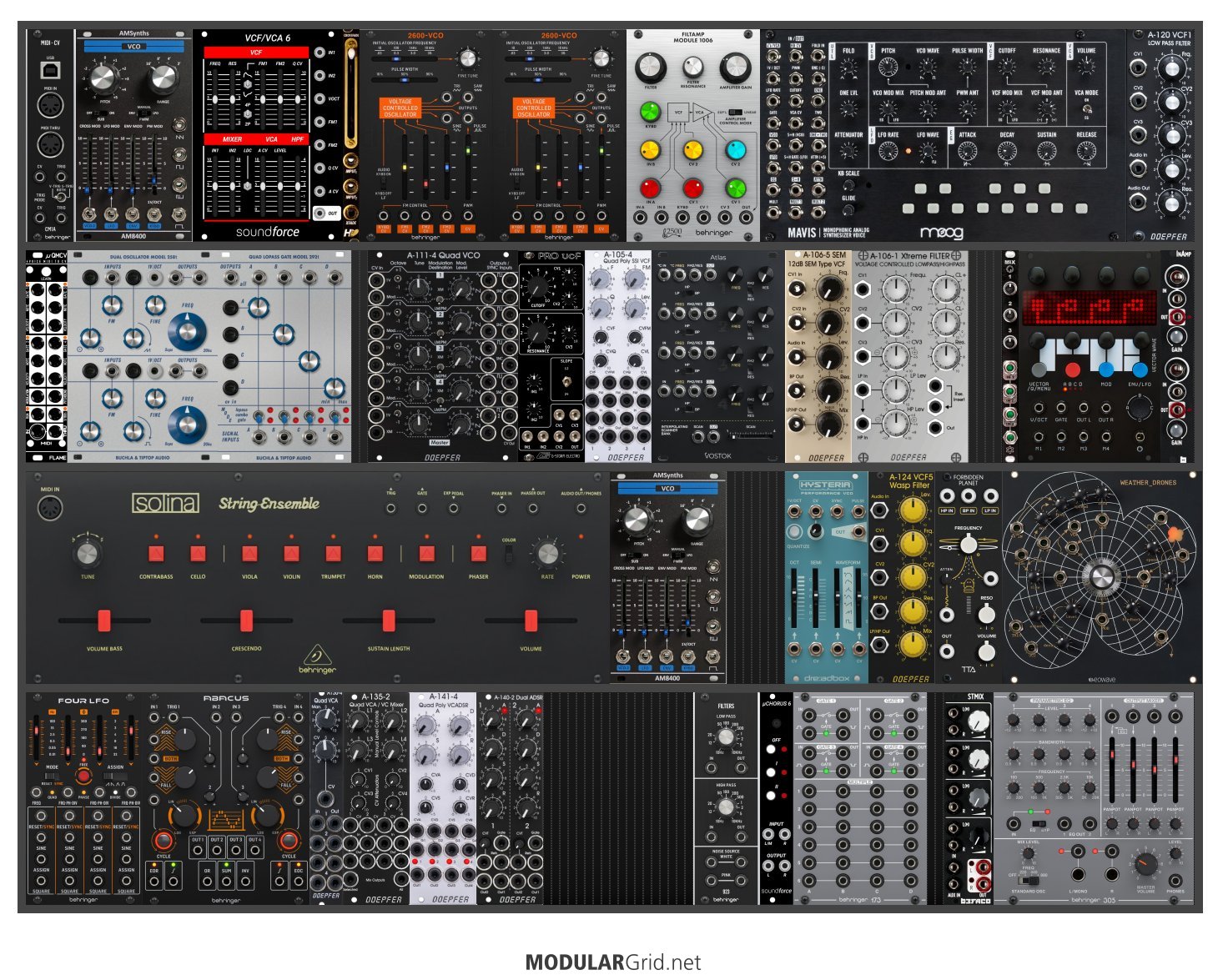Click the Reso knob on Forbidden Planet

click(986, 614)
